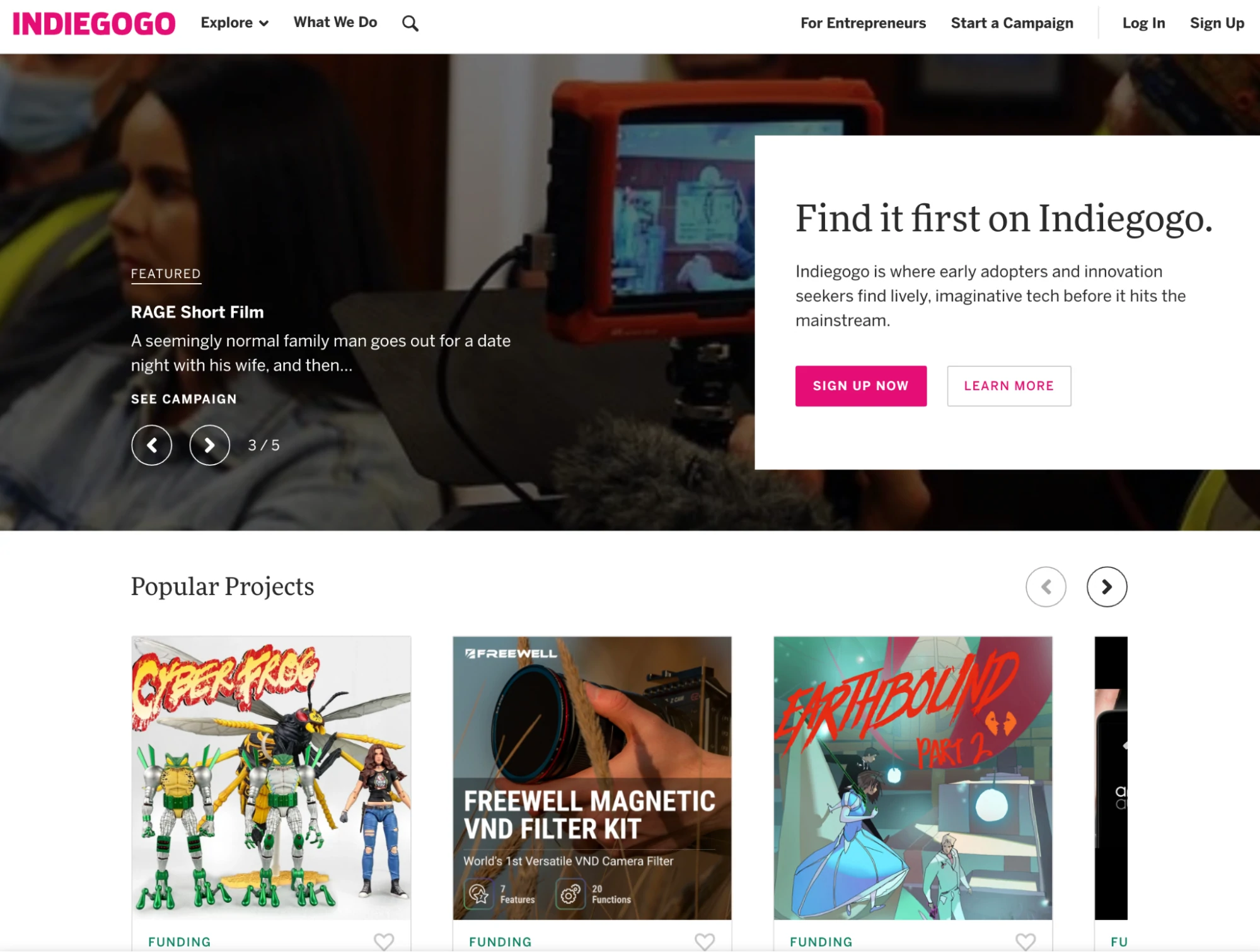The height and width of the screenshot is (952, 1260).
Task: Open For Entrepreneurs menu item
Action: [x=863, y=23]
